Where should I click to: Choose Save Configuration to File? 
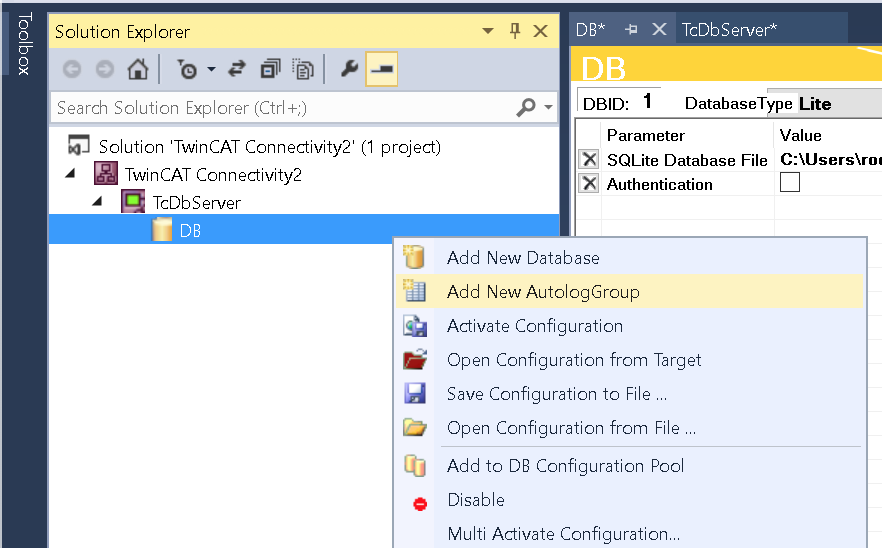(629, 394)
